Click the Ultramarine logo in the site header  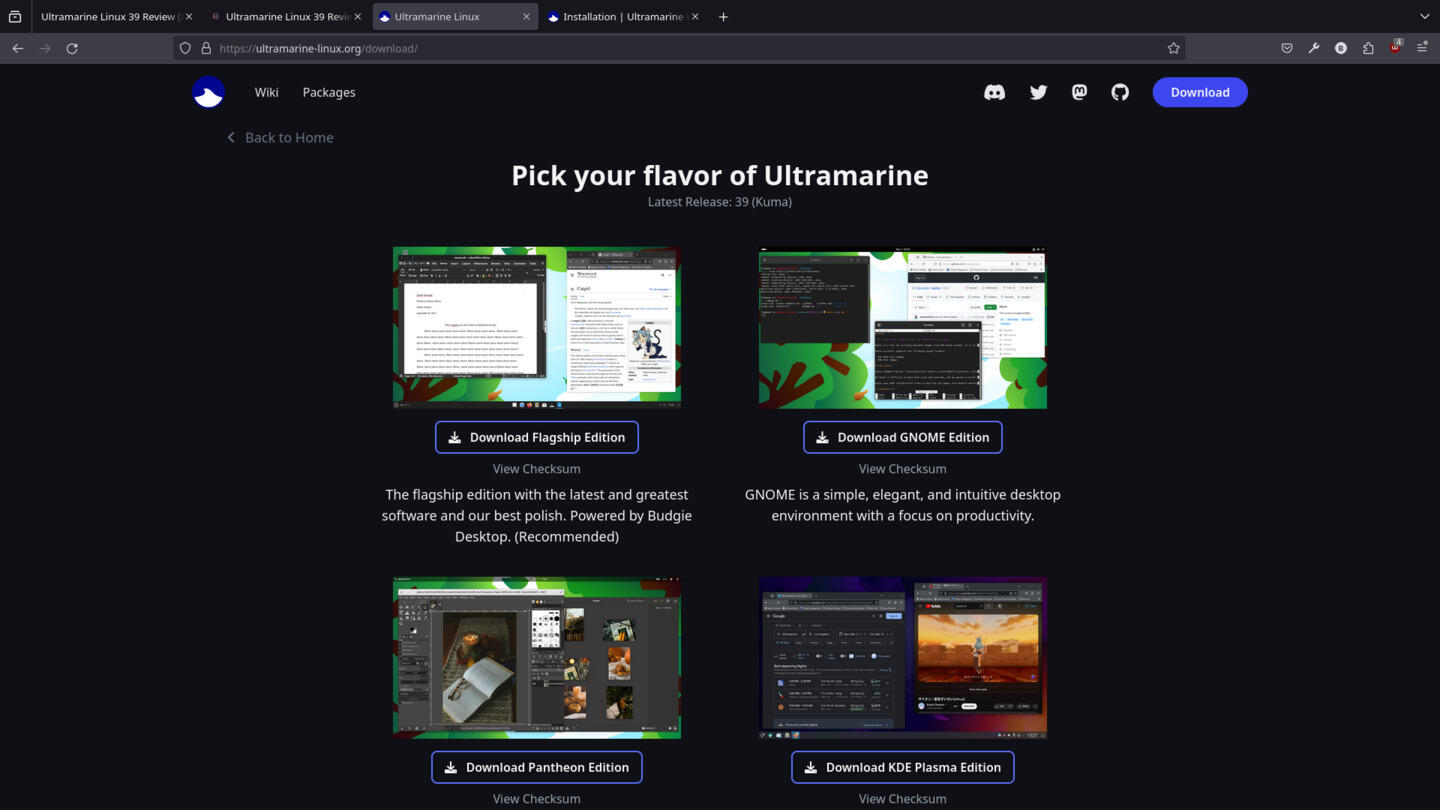coord(208,92)
